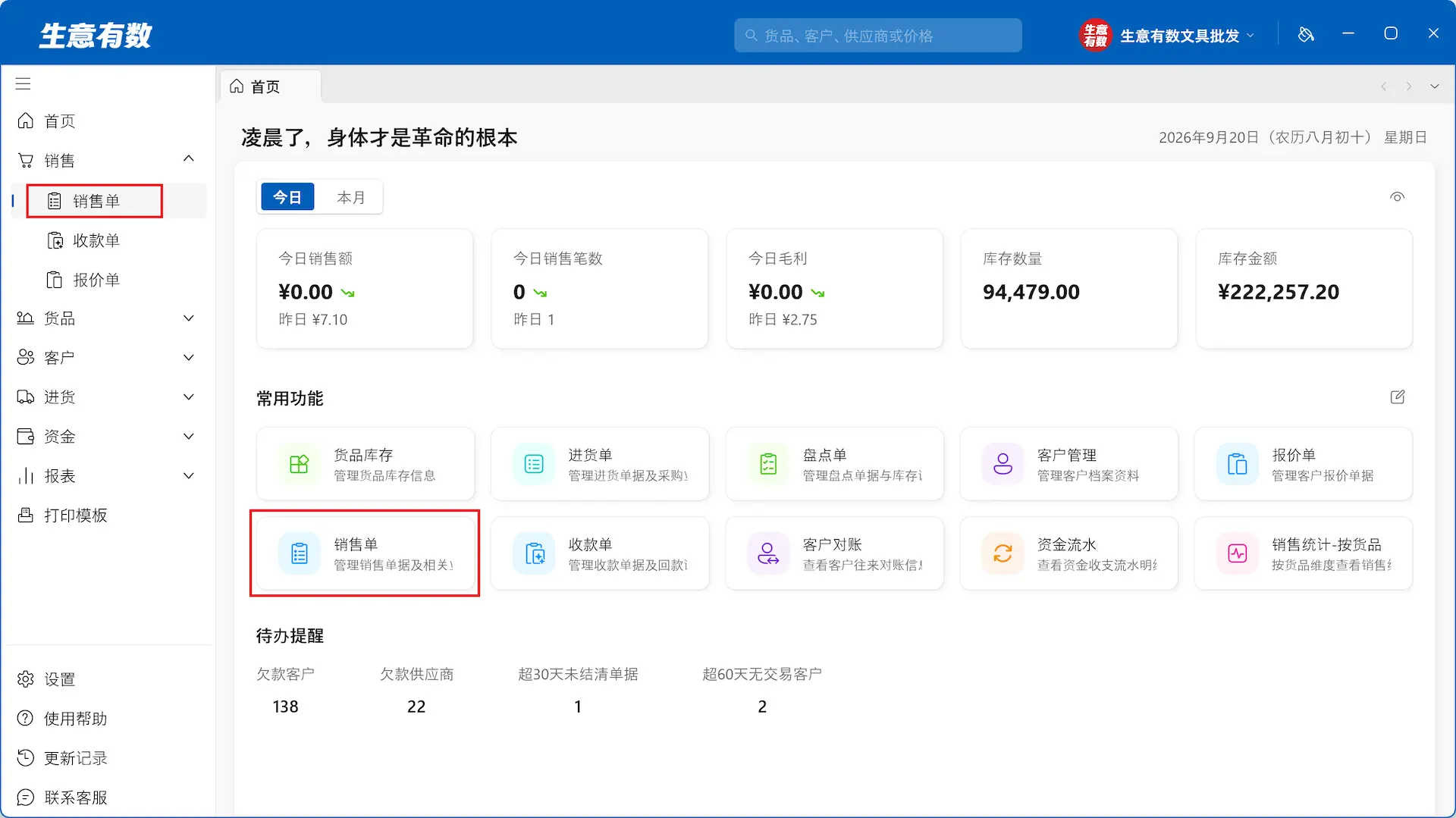Switch statistics to 本月
Screen dimensions: 1456x818
tap(350, 197)
